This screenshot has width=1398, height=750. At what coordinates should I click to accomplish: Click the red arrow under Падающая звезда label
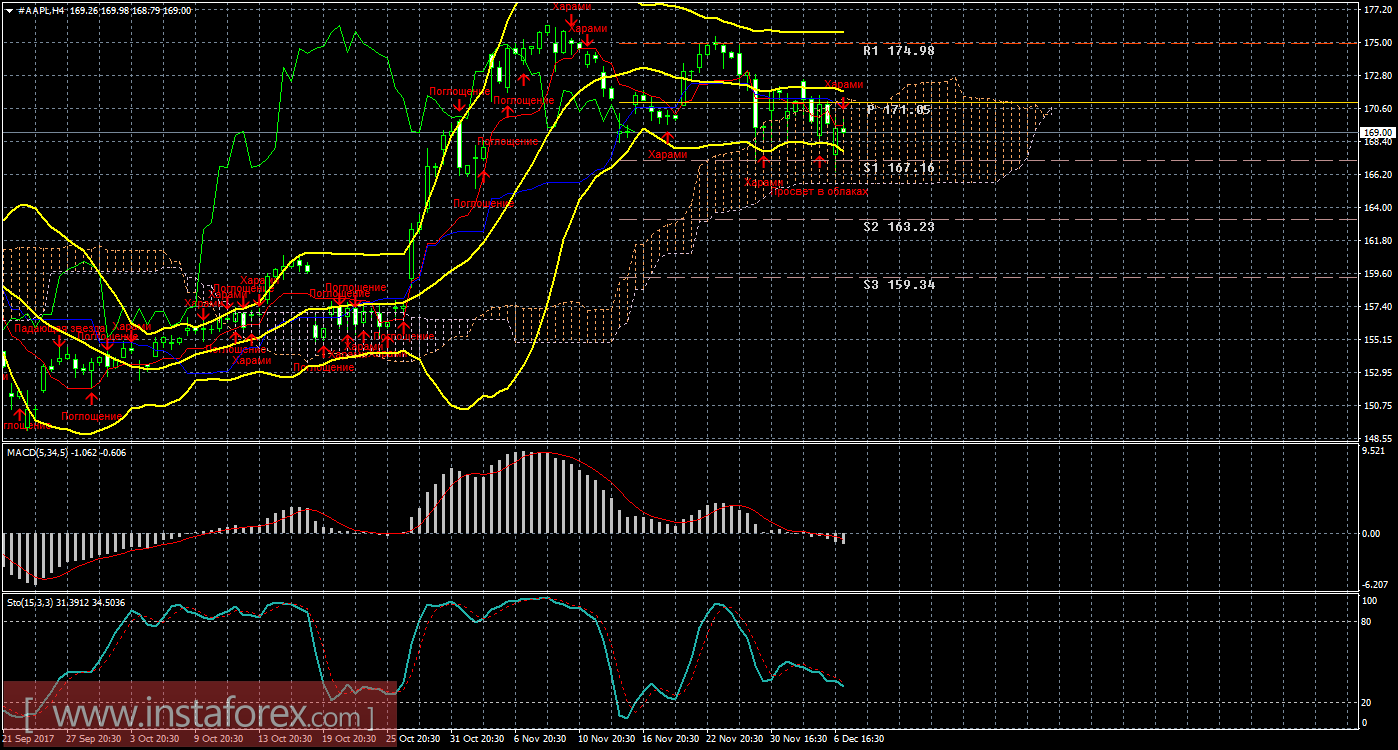pyautogui.click(x=60, y=343)
